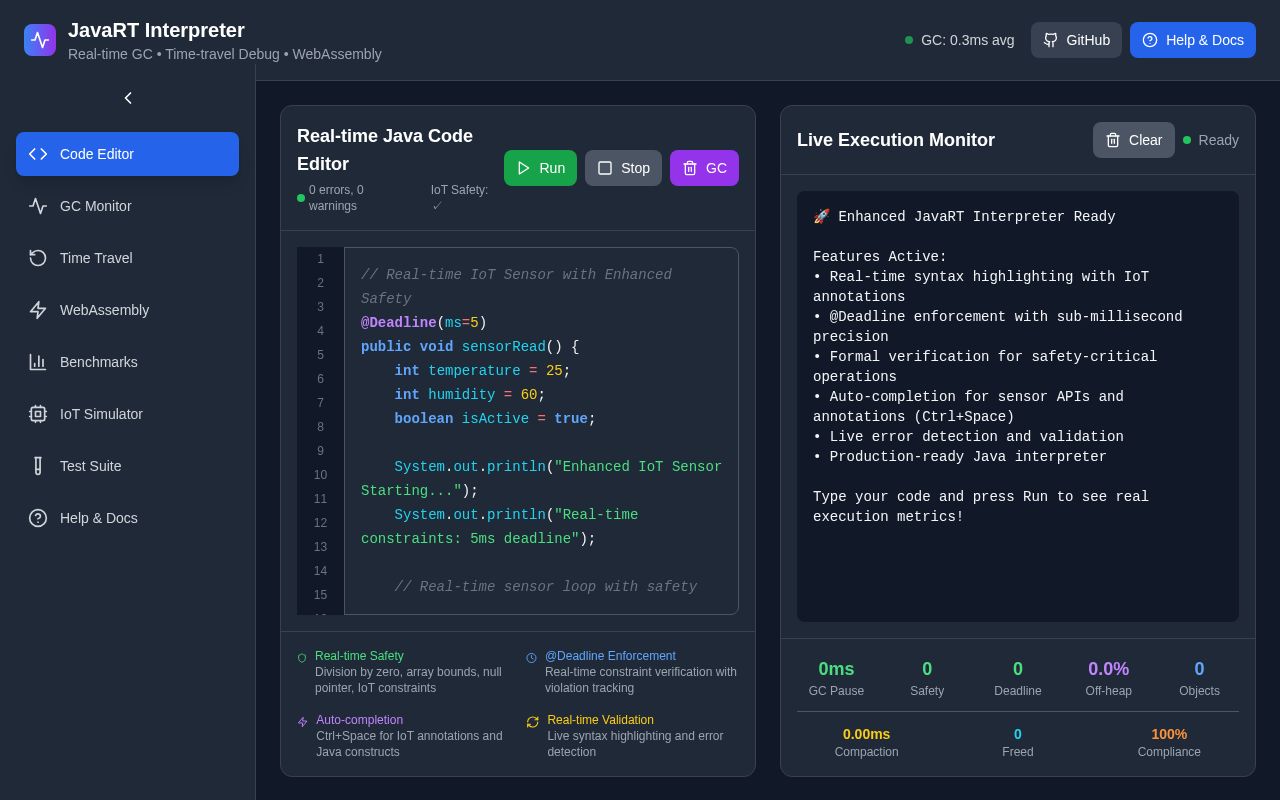Select the Compliance 100% metric

[1169, 742]
